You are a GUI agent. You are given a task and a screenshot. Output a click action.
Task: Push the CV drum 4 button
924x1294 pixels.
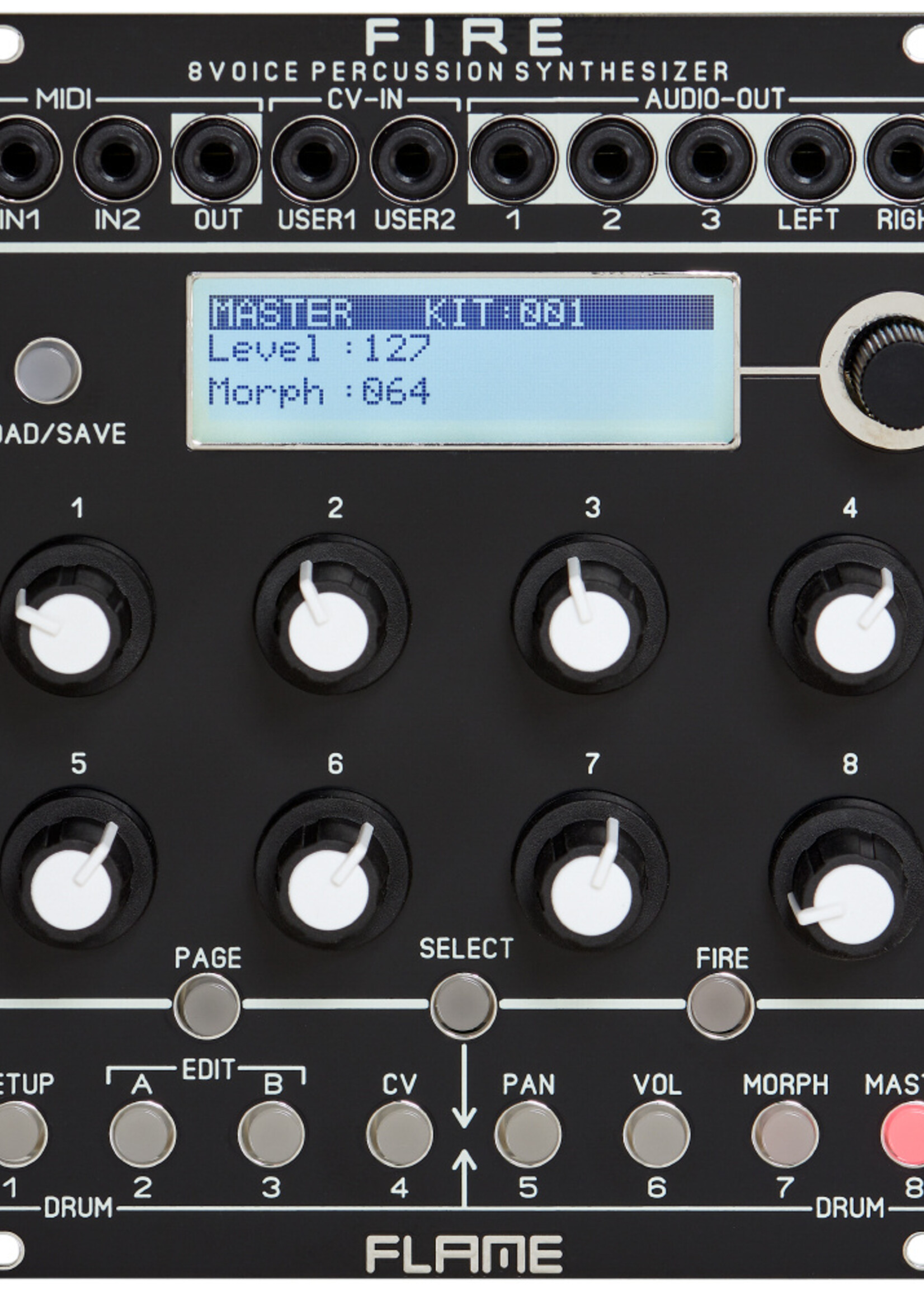click(x=399, y=1134)
